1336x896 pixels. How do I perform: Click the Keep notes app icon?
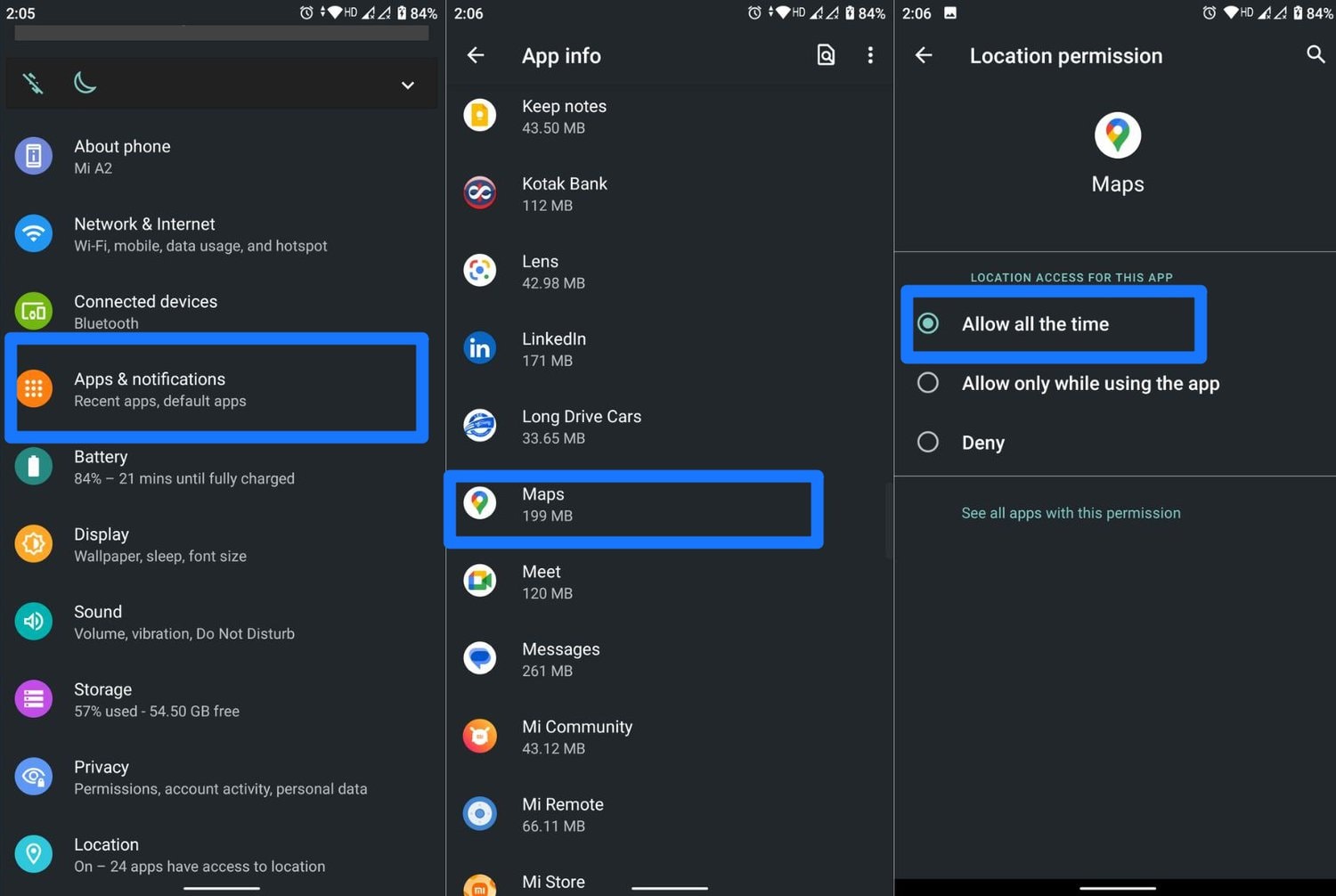click(480, 115)
